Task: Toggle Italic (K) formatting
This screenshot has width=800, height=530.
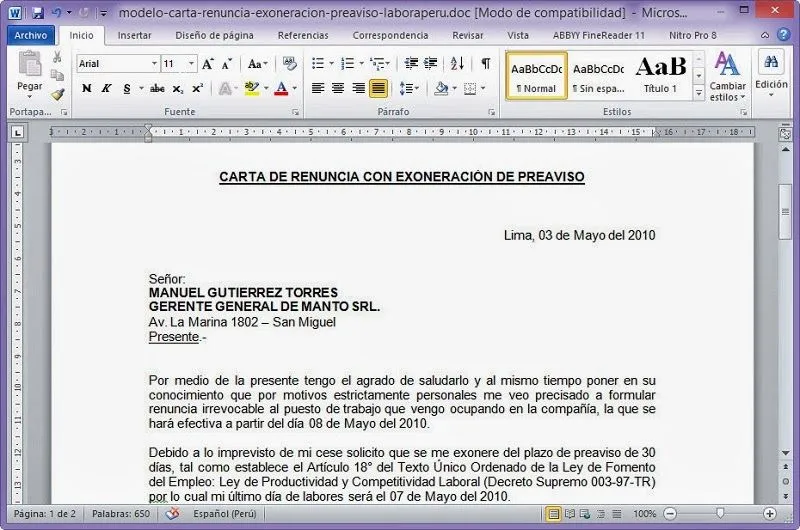Action: 106,88
